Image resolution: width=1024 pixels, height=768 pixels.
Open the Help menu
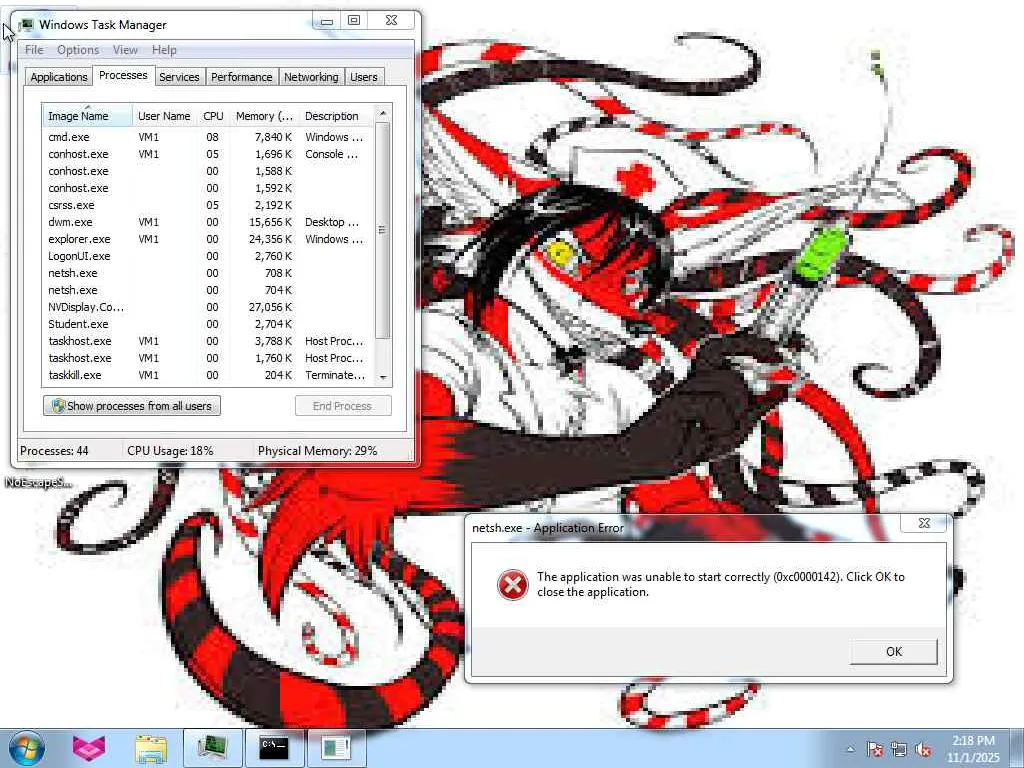[164, 50]
